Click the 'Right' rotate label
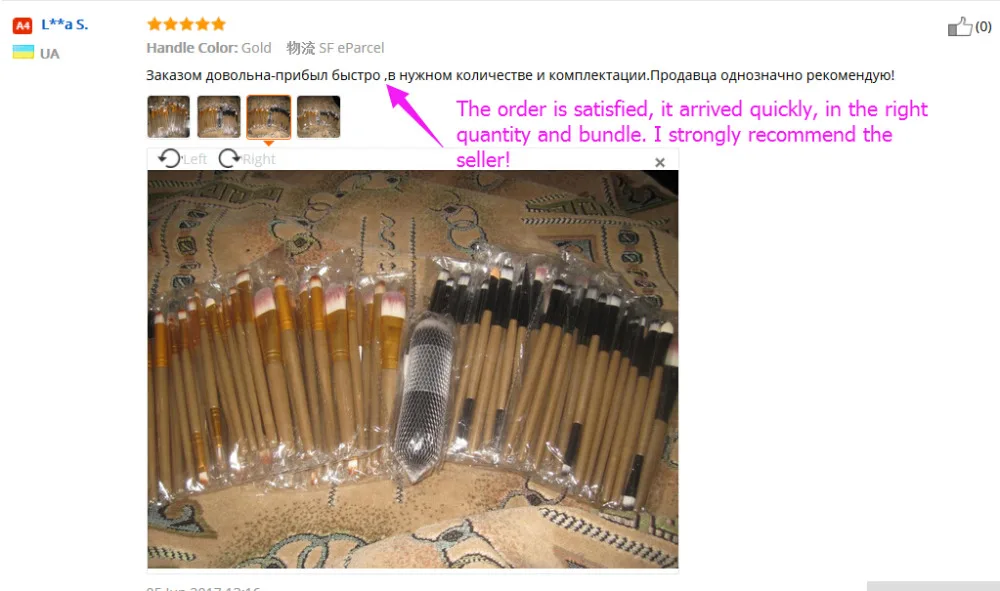 (x=258, y=159)
